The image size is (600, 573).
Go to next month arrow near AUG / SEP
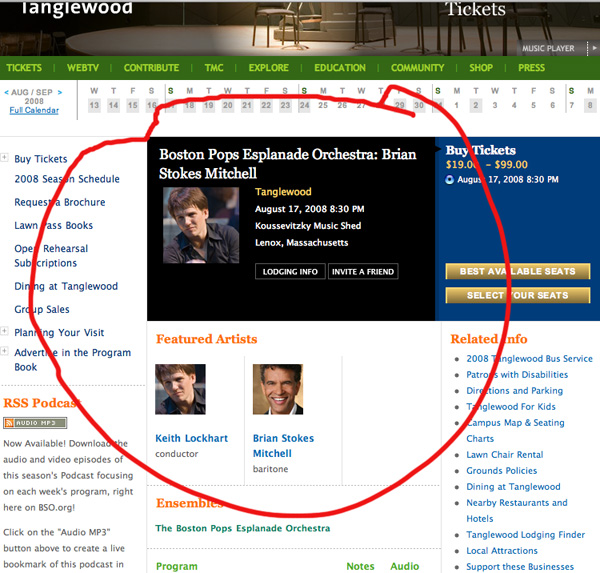click(x=60, y=92)
